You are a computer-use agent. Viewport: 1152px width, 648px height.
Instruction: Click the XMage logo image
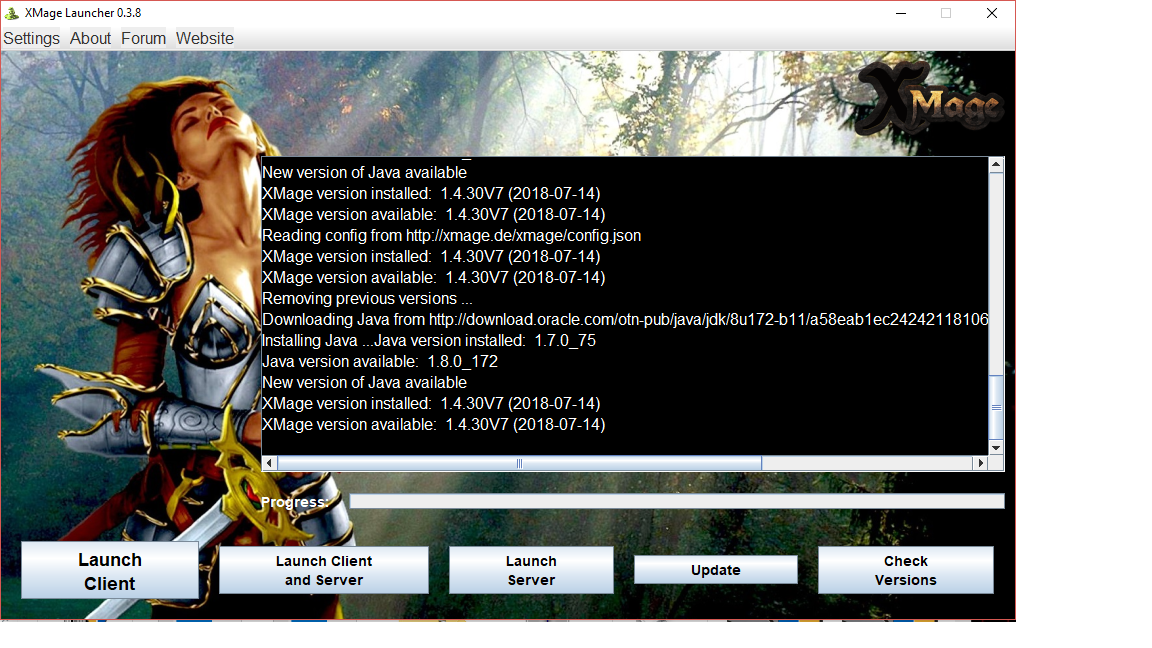point(931,99)
